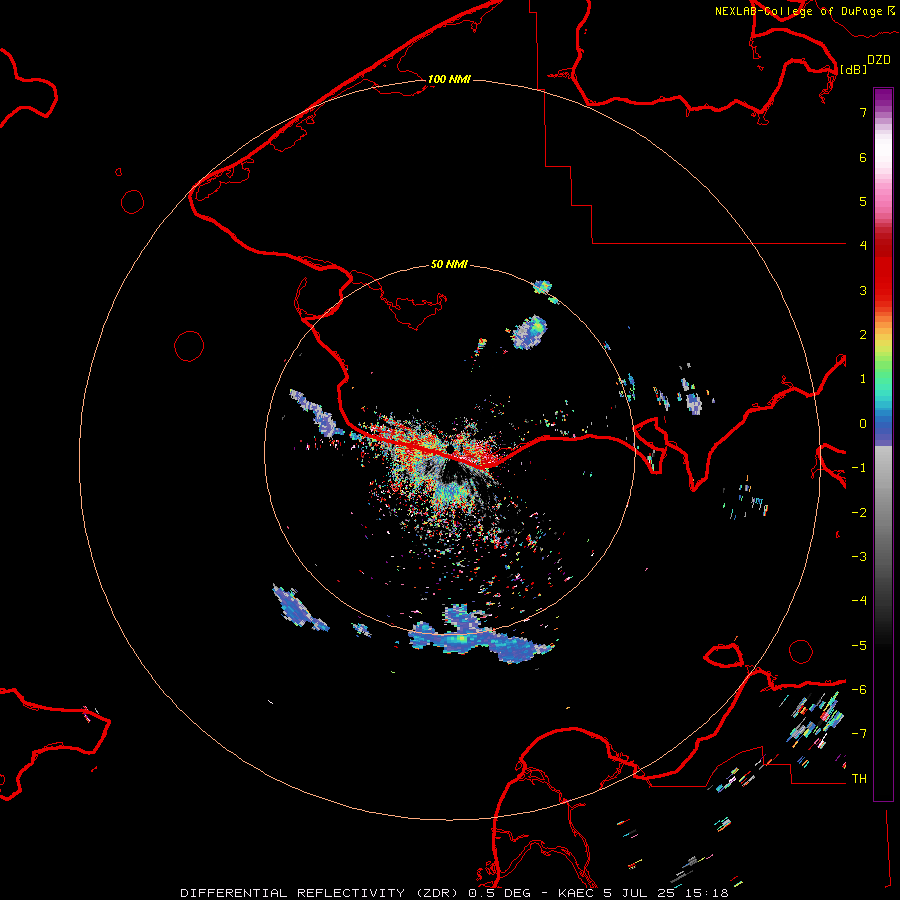Click the DZD product label
The image size is (900, 900).
point(879,60)
